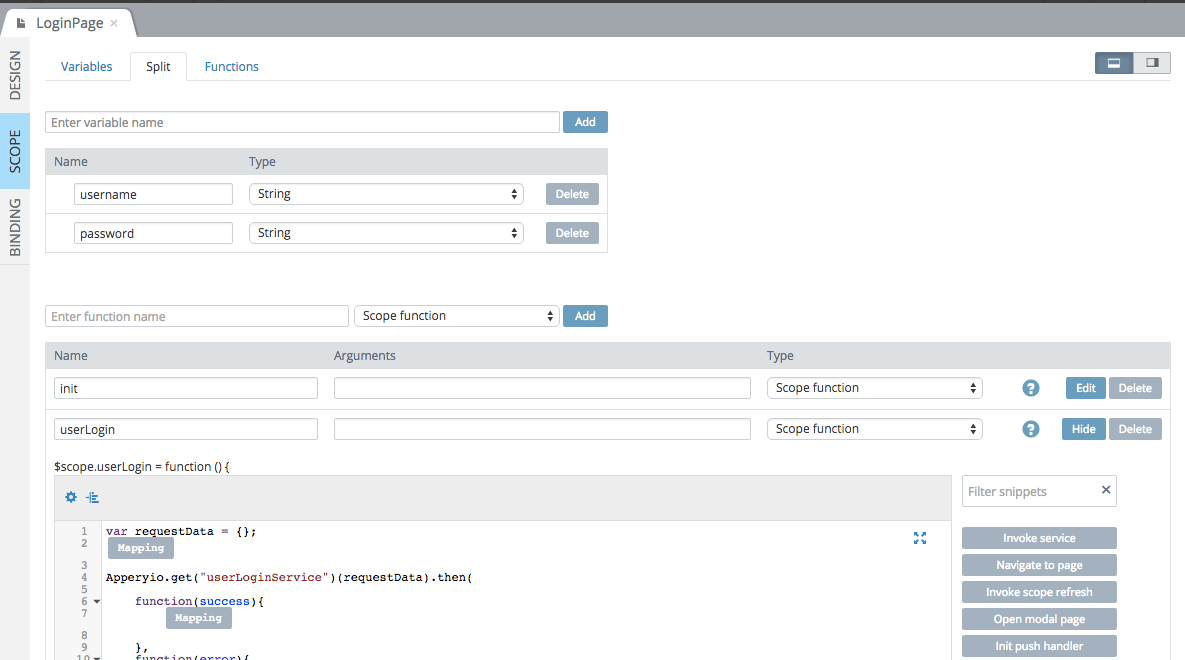The width and height of the screenshot is (1185, 660).
Task: Hide the userLogin function code
Action: [x=1084, y=429]
